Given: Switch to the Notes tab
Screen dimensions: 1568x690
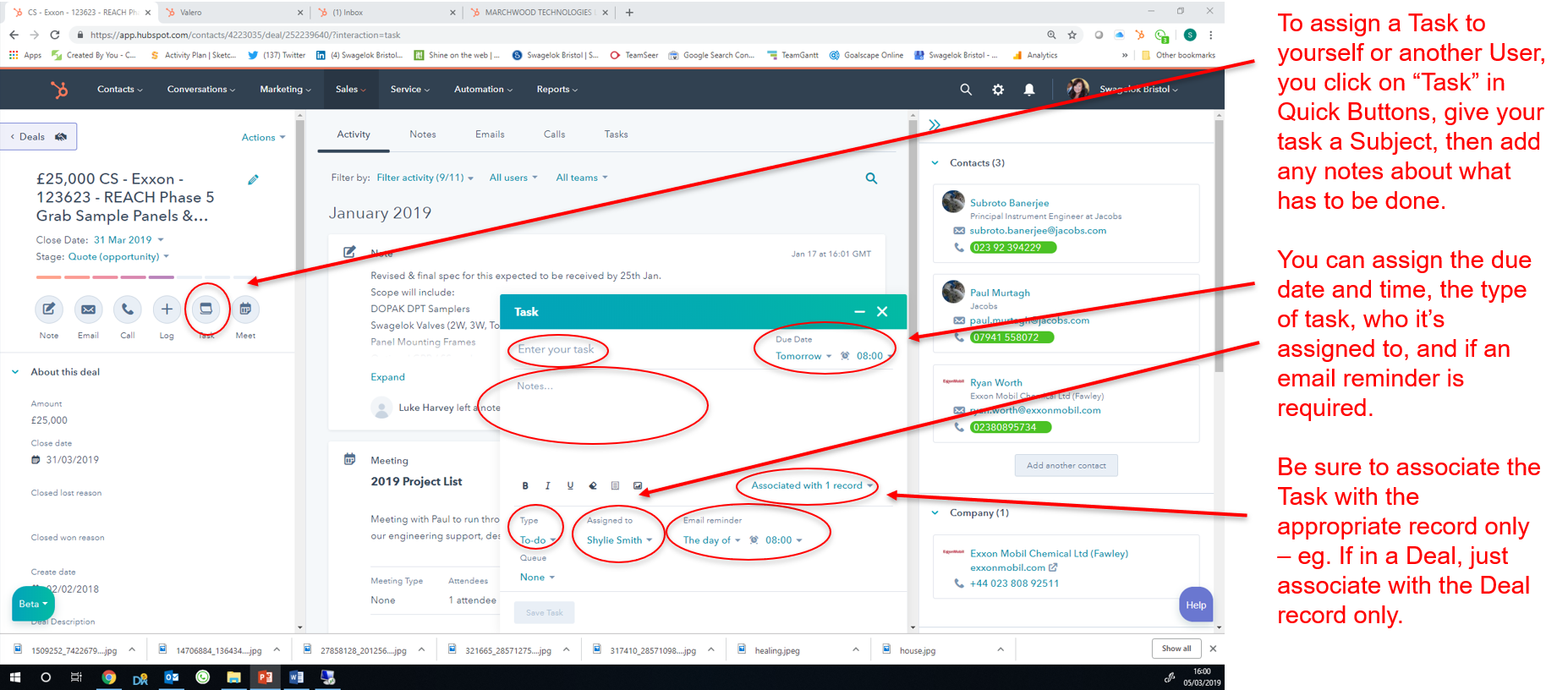Looking at the screenshot, I should click(x=423, y=134).
